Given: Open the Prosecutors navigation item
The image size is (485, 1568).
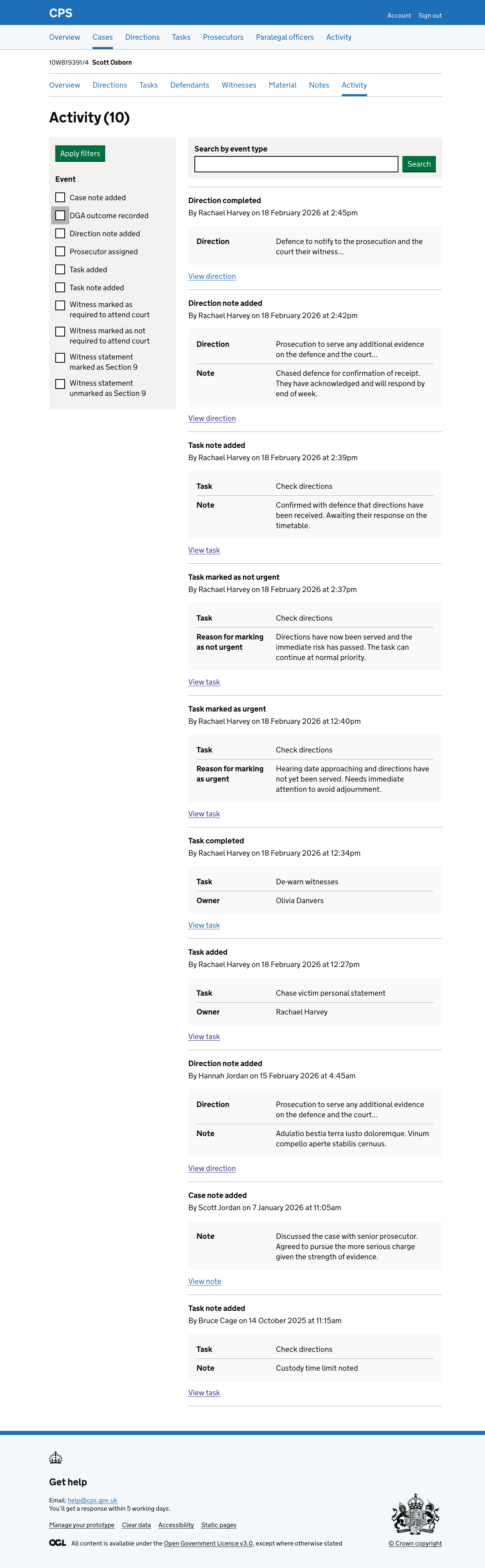Looking at the screenshot, I should point(223,37).
